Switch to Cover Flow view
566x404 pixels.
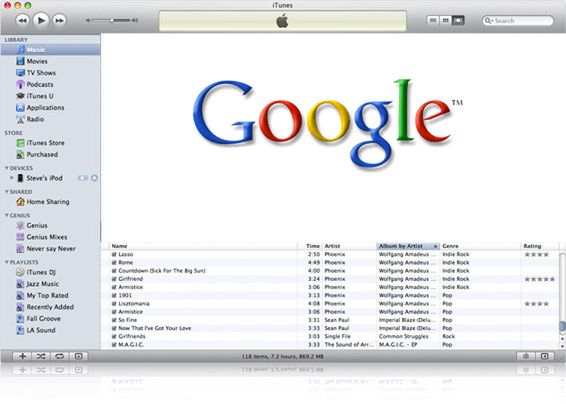click(458, 21)
